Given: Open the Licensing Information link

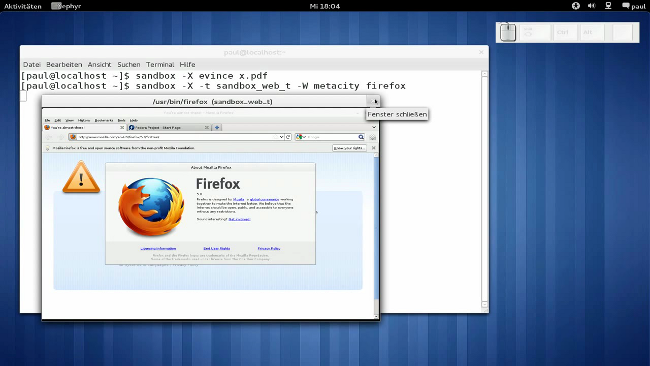Looking at the screenshot, I should [x=158, y=248].
